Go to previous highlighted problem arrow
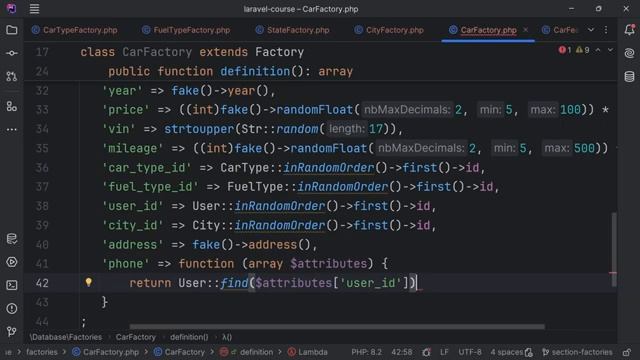The image size is (640, 360). [x=598, y=50]
